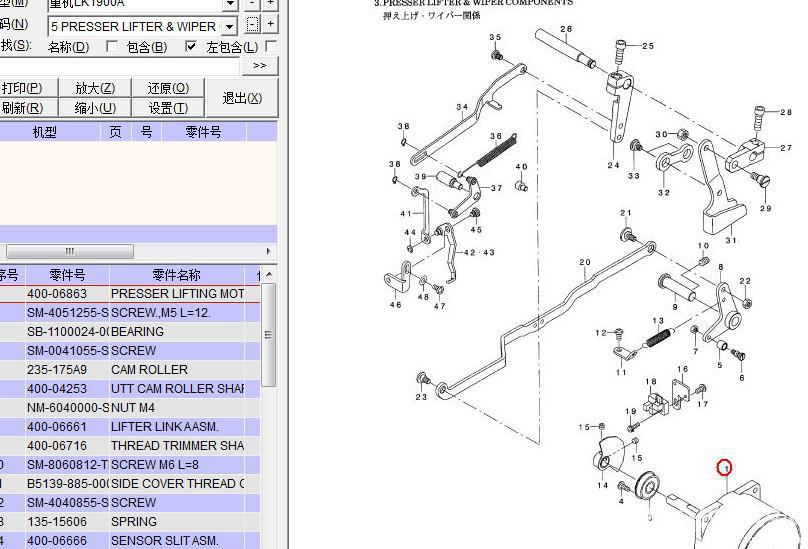Click part number 23 in diagram
This screenshot has height=549, width=808.
click(422, 397)
